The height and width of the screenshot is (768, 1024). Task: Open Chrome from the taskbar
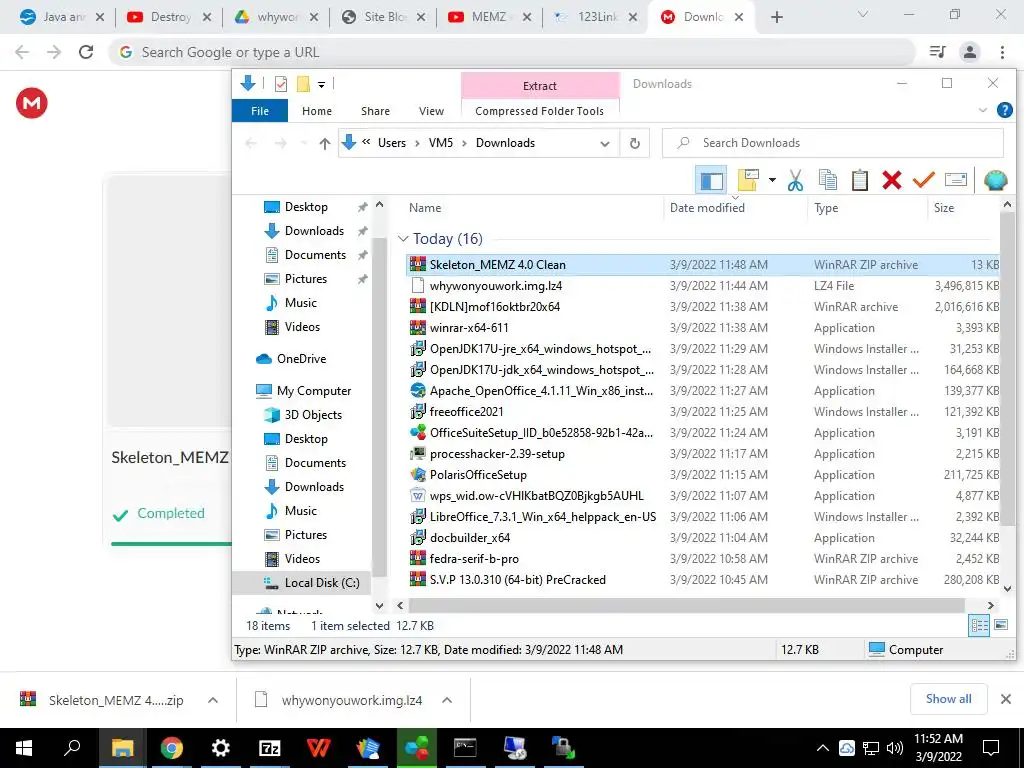172,748
